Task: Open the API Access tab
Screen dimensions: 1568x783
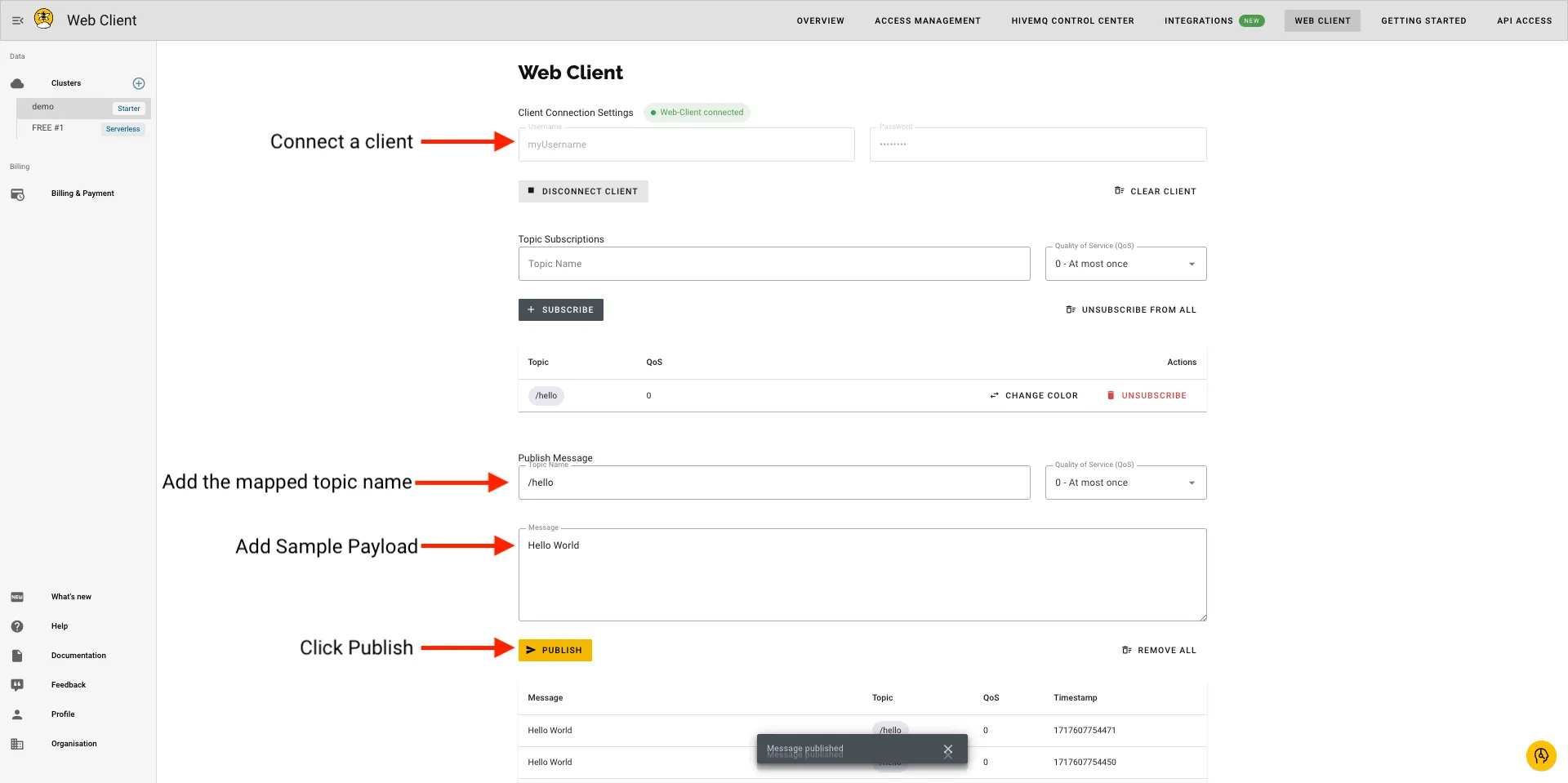Action: pyautogui.click(x=1524, y=20)
